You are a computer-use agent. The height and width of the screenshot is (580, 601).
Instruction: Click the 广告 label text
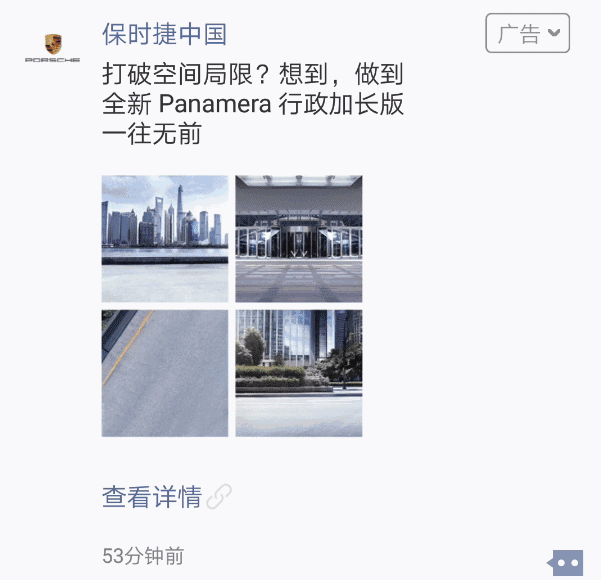519,33
